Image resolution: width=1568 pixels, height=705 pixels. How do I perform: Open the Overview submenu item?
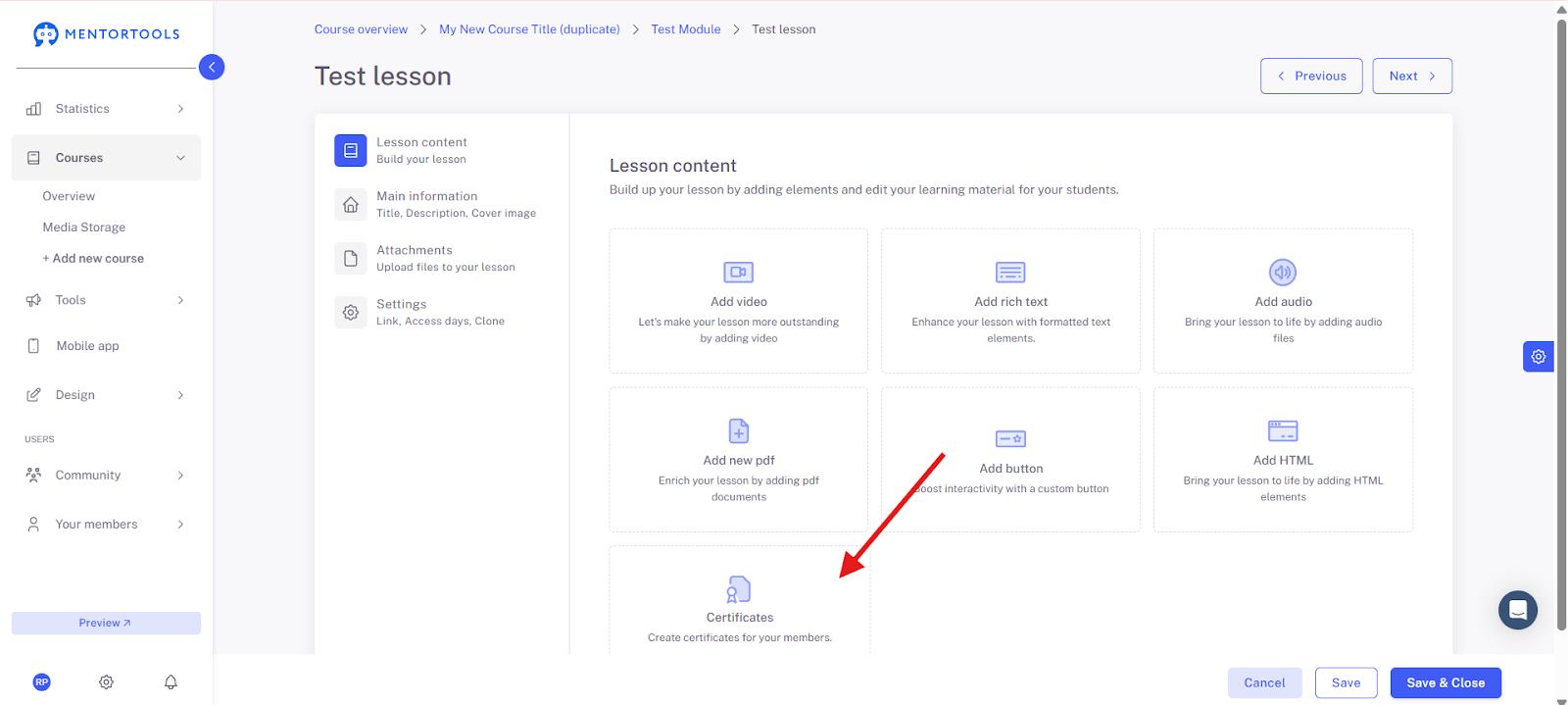[69, 196]
